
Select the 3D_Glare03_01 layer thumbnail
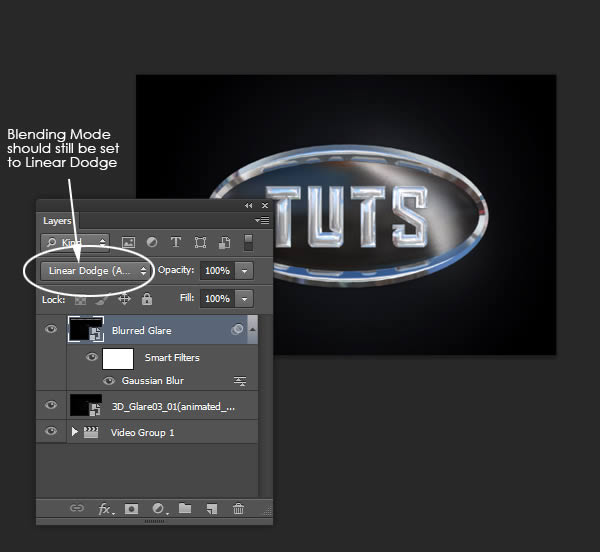pyautogui.click(x=86, y=405)
